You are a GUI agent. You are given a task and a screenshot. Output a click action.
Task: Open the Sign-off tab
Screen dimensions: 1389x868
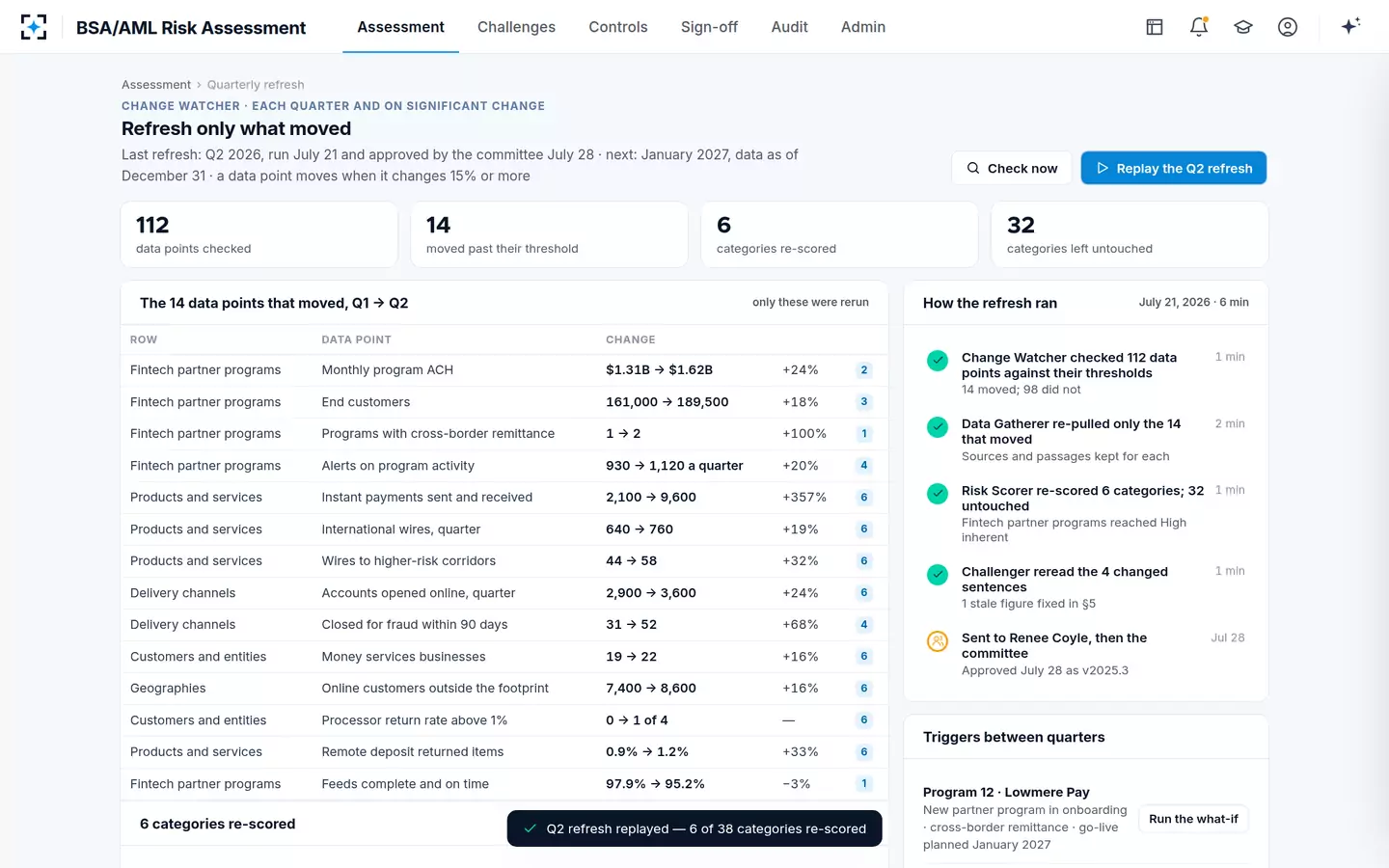(x=709, y=27)
